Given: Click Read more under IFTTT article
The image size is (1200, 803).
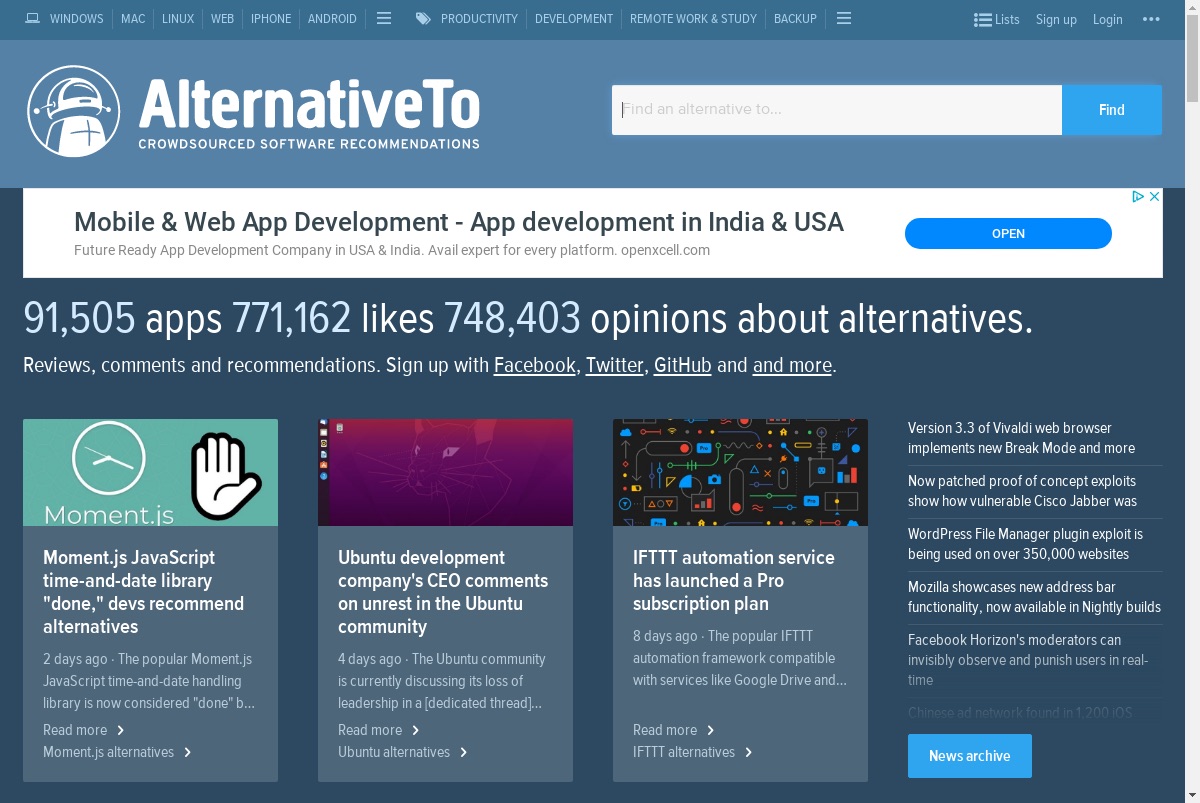Looking at the screenshot, I should click(665, 730).
